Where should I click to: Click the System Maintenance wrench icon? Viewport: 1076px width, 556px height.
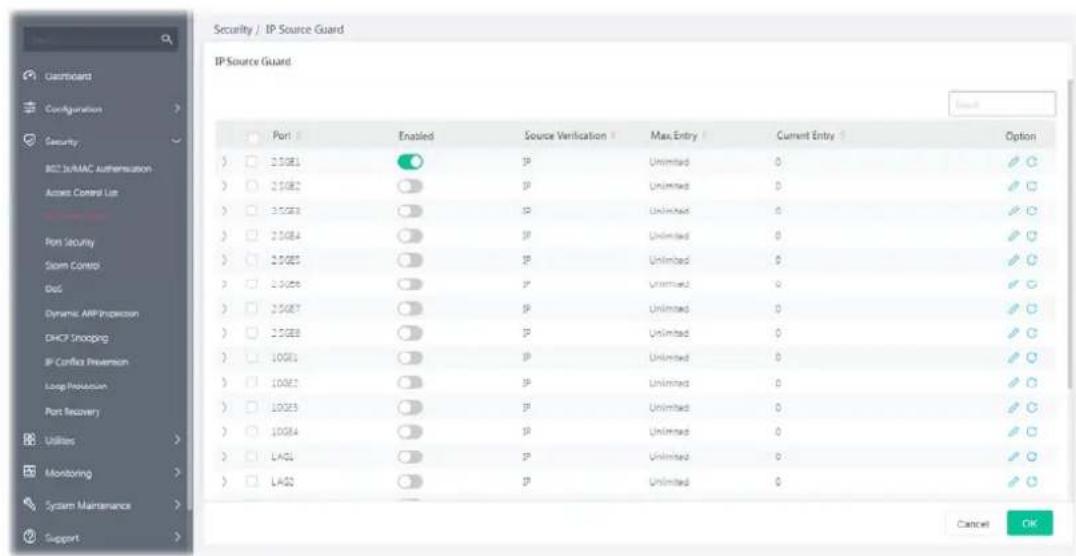(32, 506)
